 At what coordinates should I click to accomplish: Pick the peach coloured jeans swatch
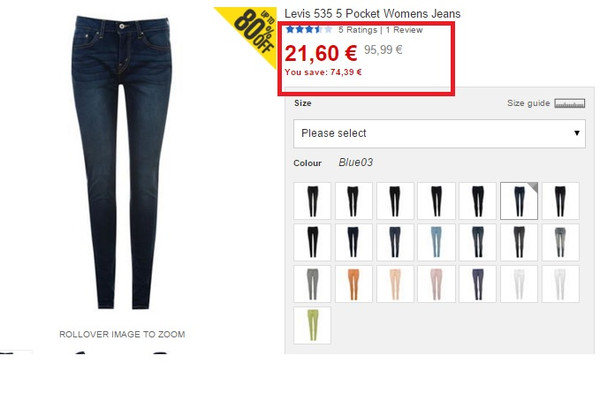[395, 284]
